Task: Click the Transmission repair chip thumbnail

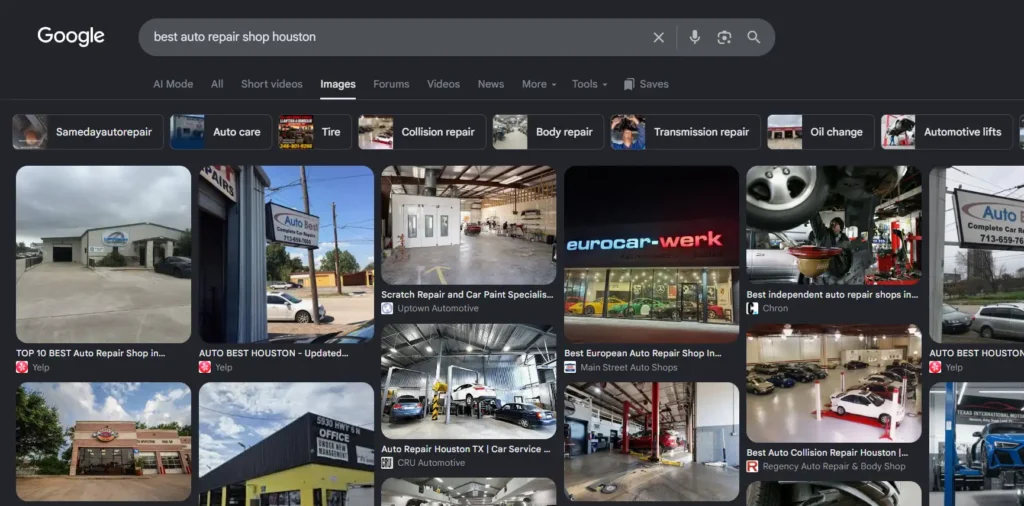Action: [628, 132]
